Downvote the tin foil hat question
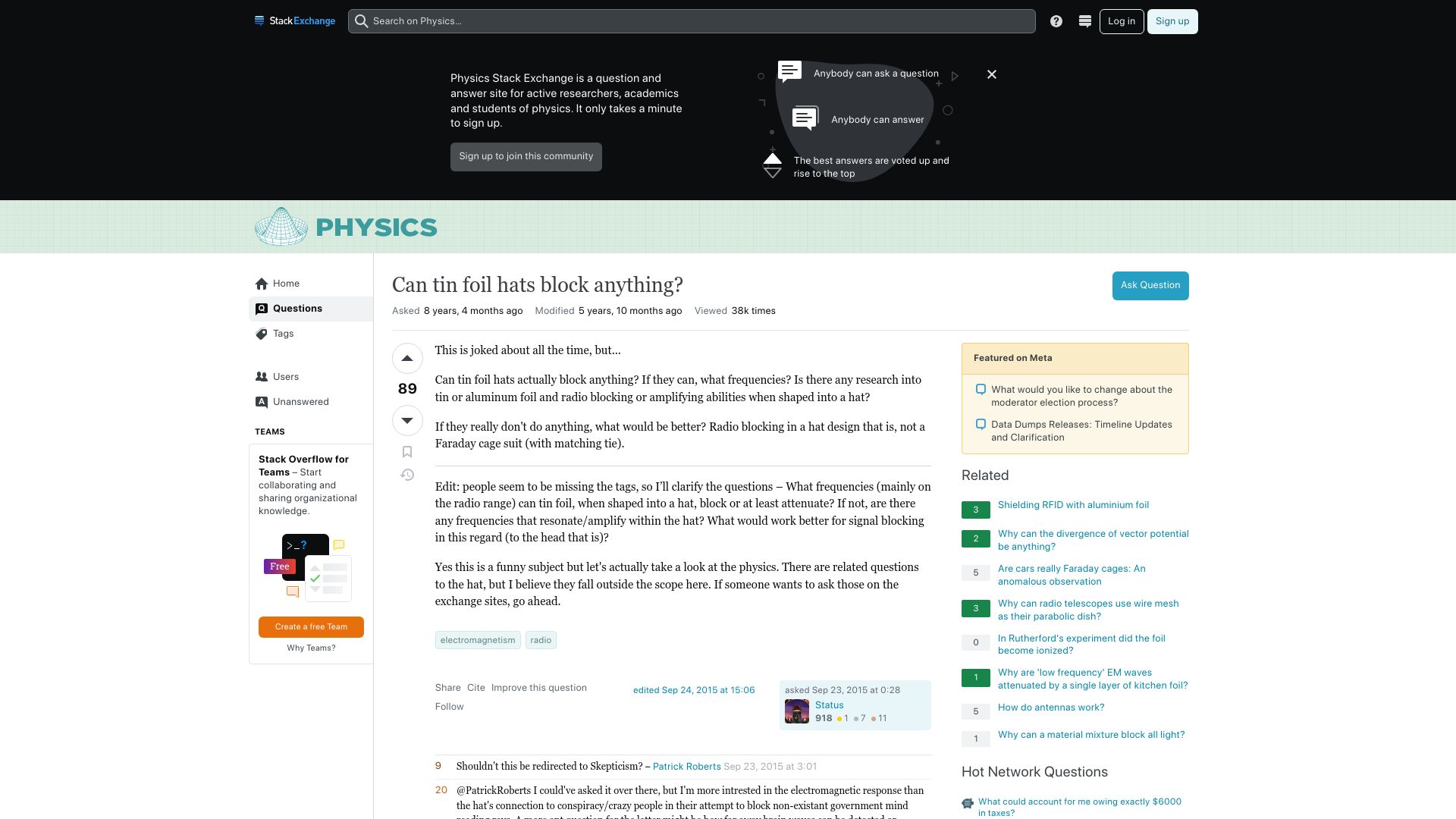Screen dimensions: 1456x819 point(407,420)
